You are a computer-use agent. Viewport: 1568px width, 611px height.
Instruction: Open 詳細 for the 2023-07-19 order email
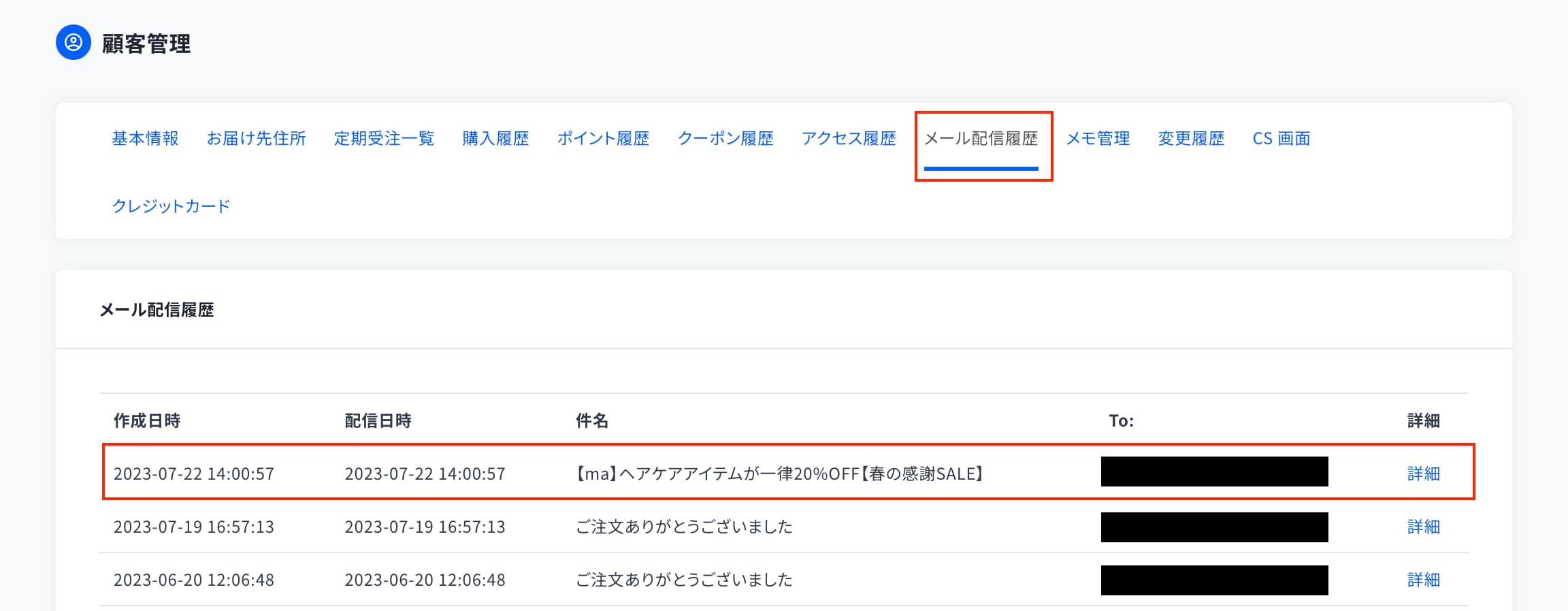[x=1423, y=527]
